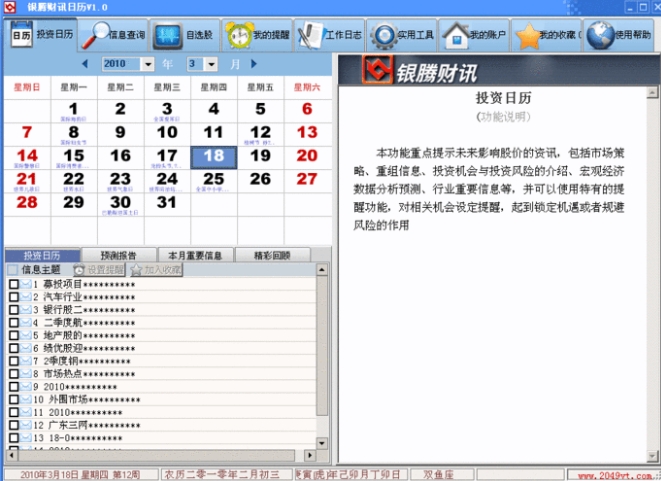Click list scrollbar up arrow
Image resolution: width=661 pixels, height=481 pixels.
322,269
